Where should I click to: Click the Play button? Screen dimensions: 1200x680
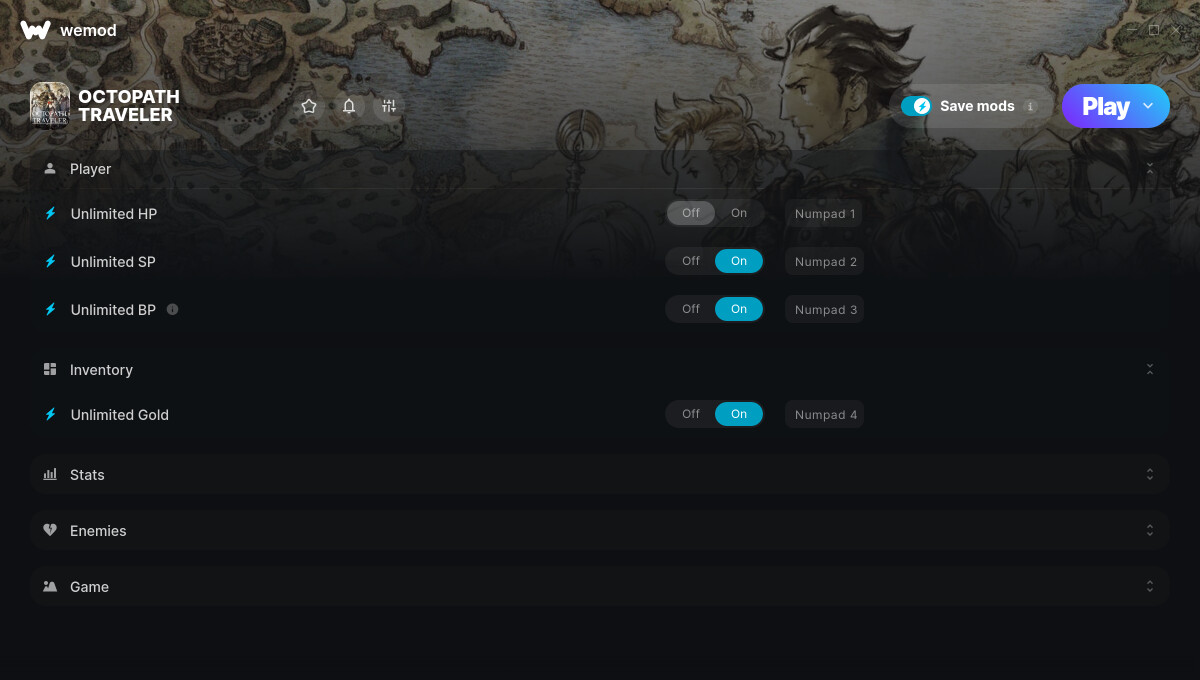(x=1105, y=106)
